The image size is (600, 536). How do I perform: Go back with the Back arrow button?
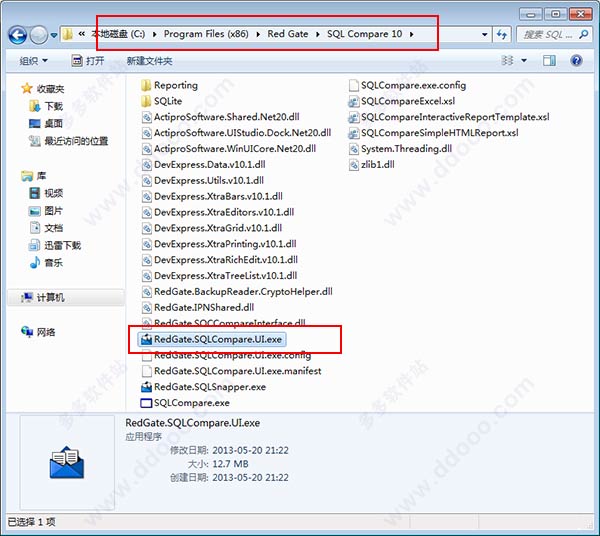pos(18,35)
